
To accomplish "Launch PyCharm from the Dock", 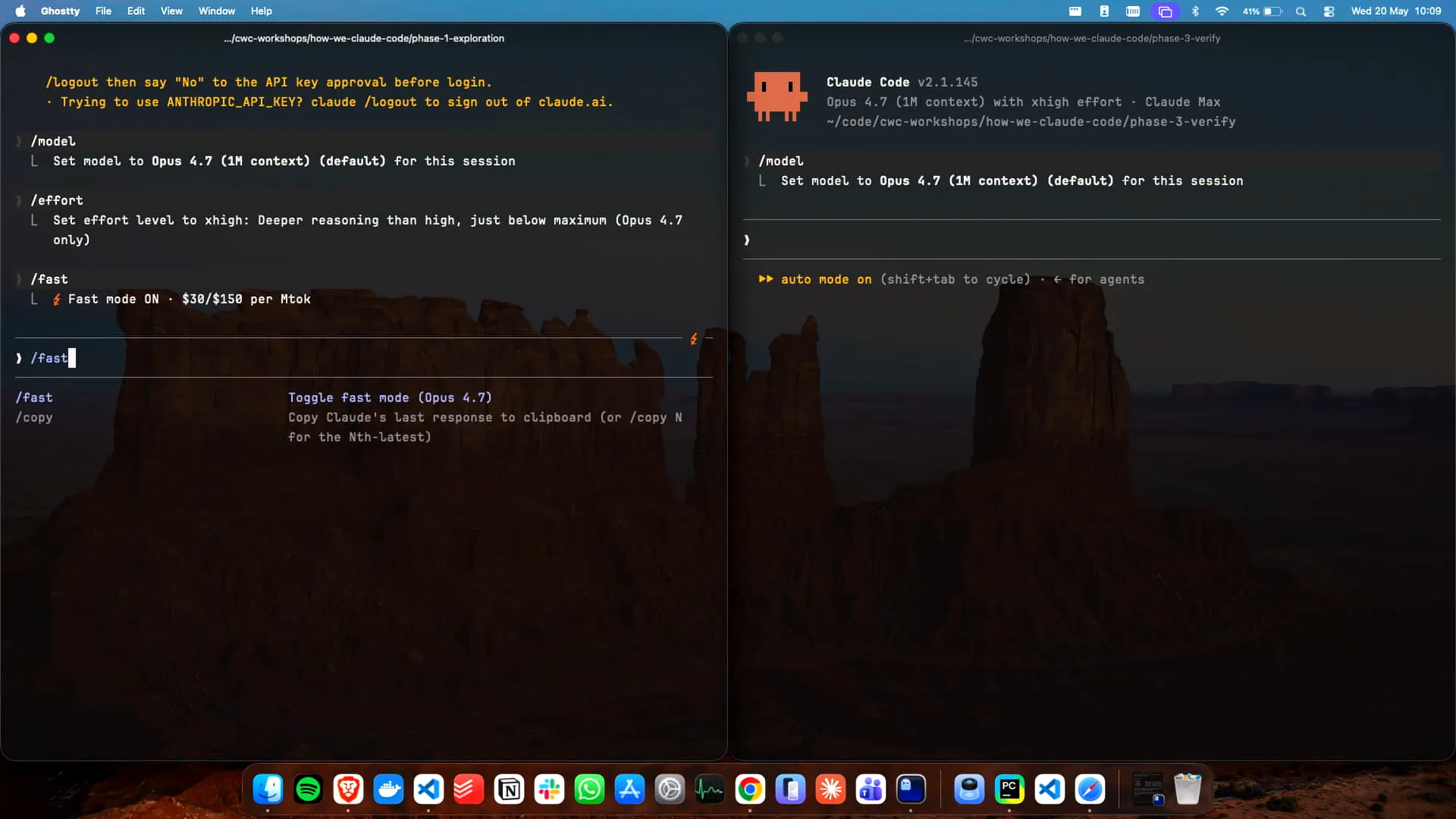I will pyautogui.click(x=1009, y=789).
